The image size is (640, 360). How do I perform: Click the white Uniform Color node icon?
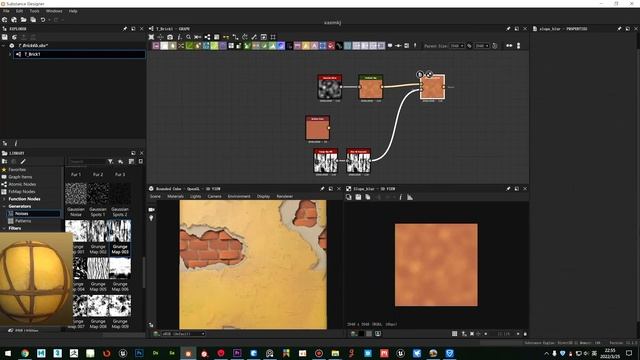[x=164, y=46]
